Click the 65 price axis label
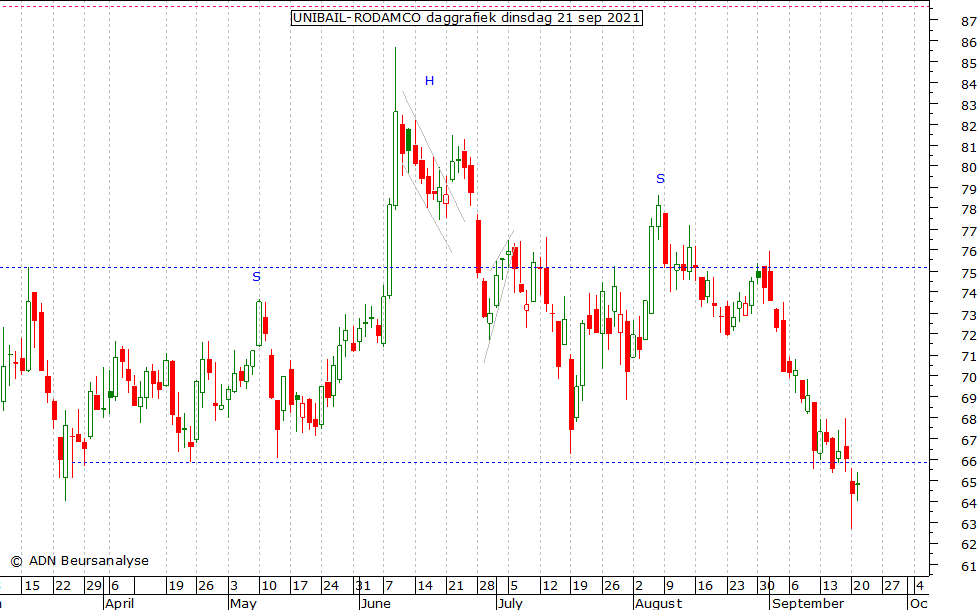The height and width of the screenshot is (610, 980). click(x=969, y=482)
